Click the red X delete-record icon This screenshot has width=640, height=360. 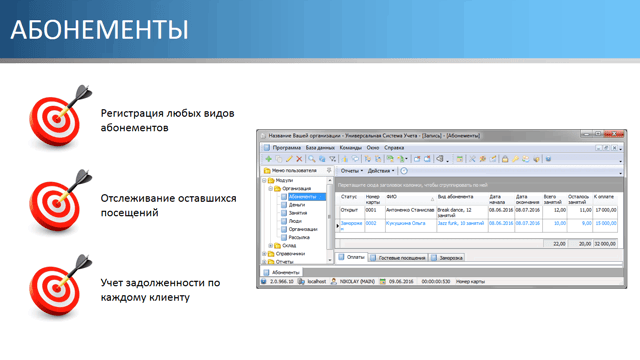click(299, 159)
